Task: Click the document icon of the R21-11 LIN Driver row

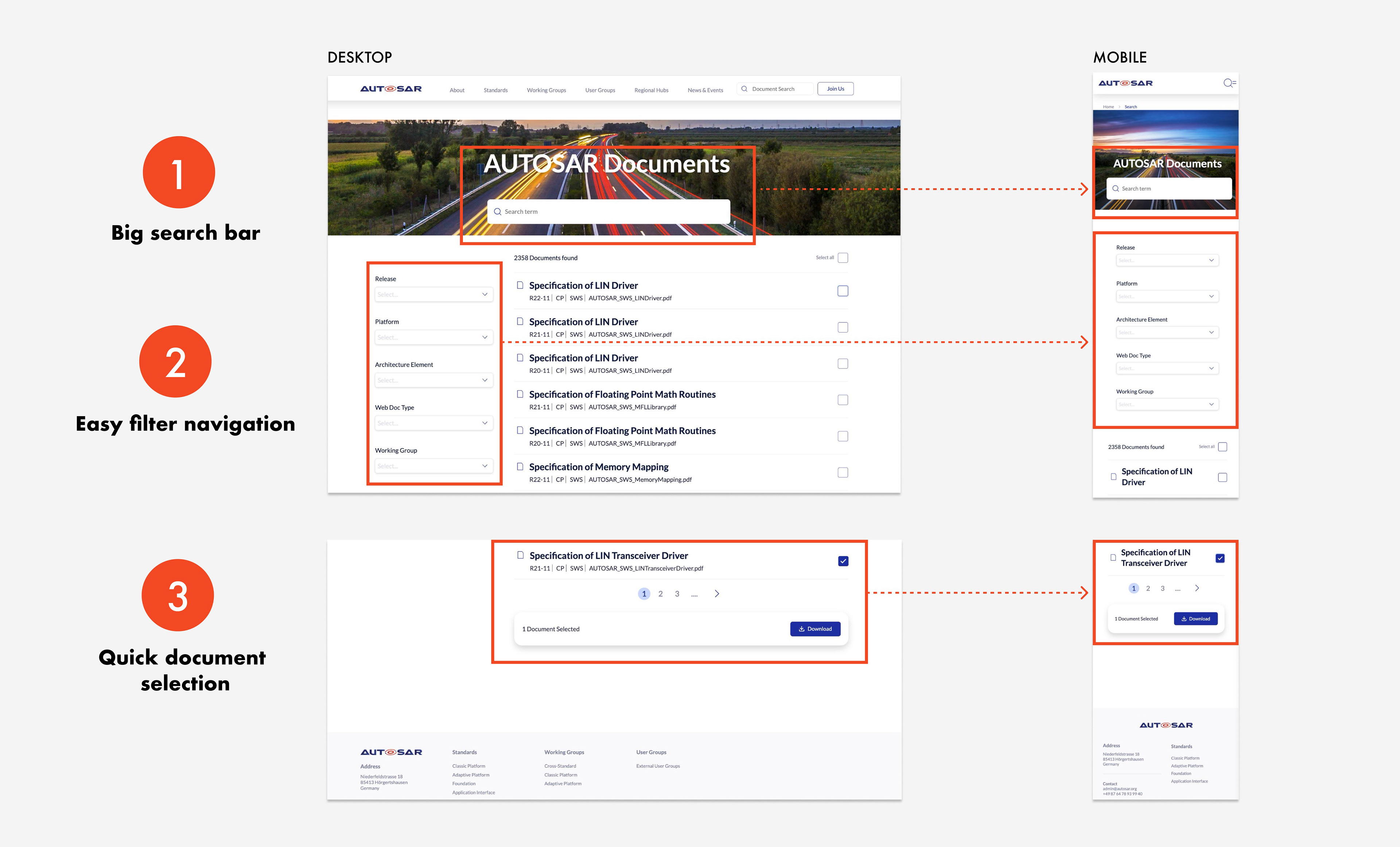Action: tap(520, 321)
